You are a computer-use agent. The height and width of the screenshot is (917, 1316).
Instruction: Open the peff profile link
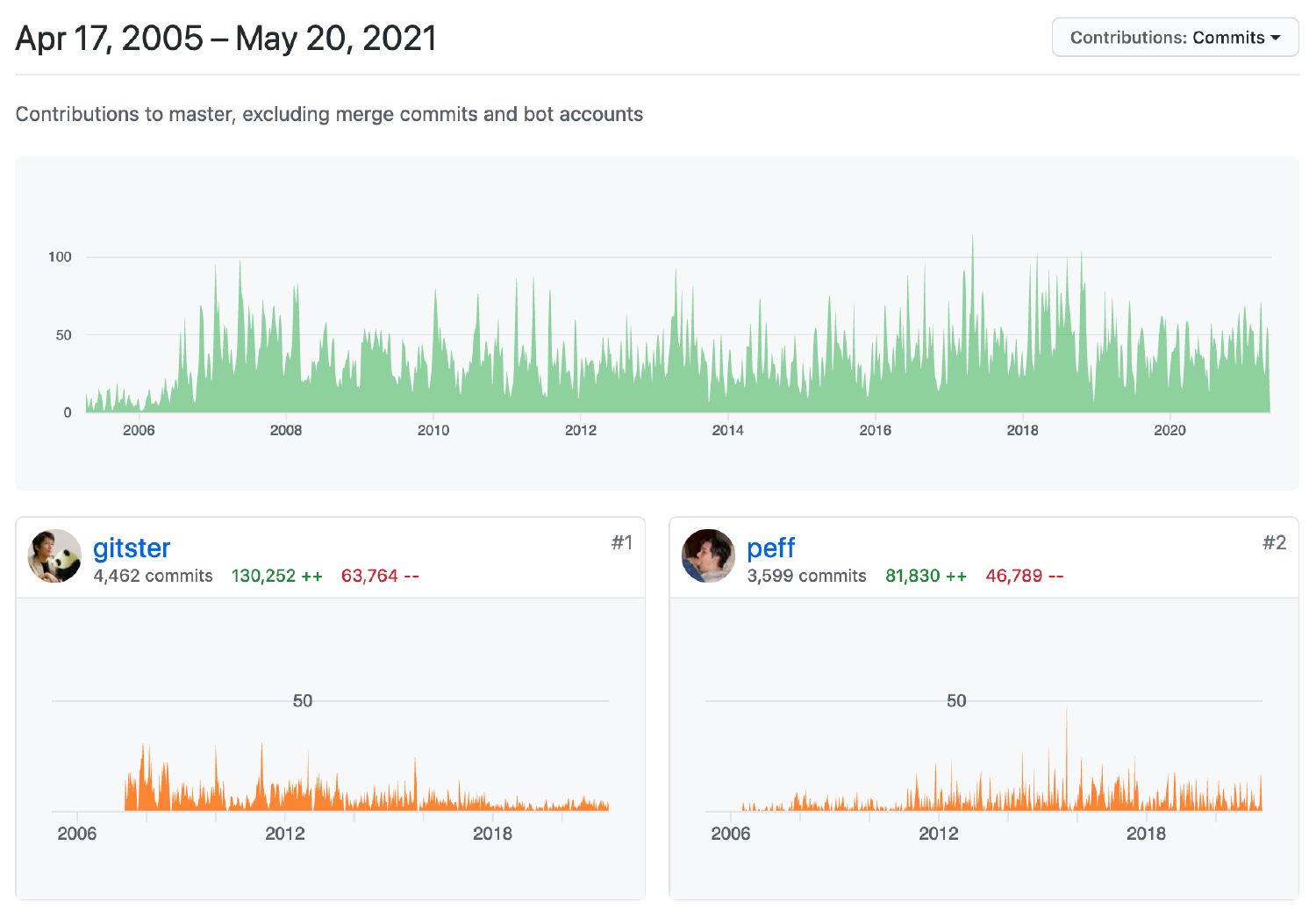tap(770, 547)
